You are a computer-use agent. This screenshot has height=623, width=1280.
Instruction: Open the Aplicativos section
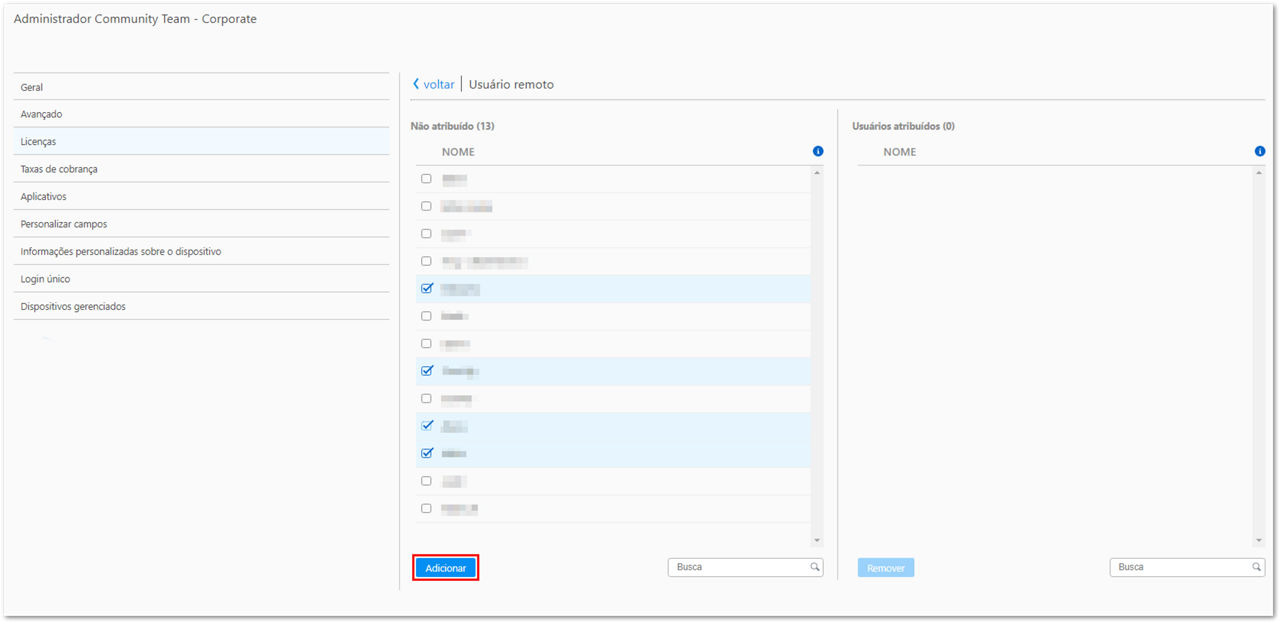[201, 197]
